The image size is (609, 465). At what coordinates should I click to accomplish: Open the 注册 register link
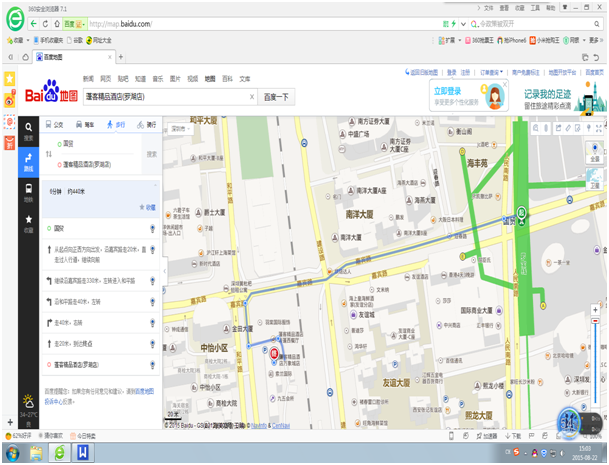click(x=465, y=73)
